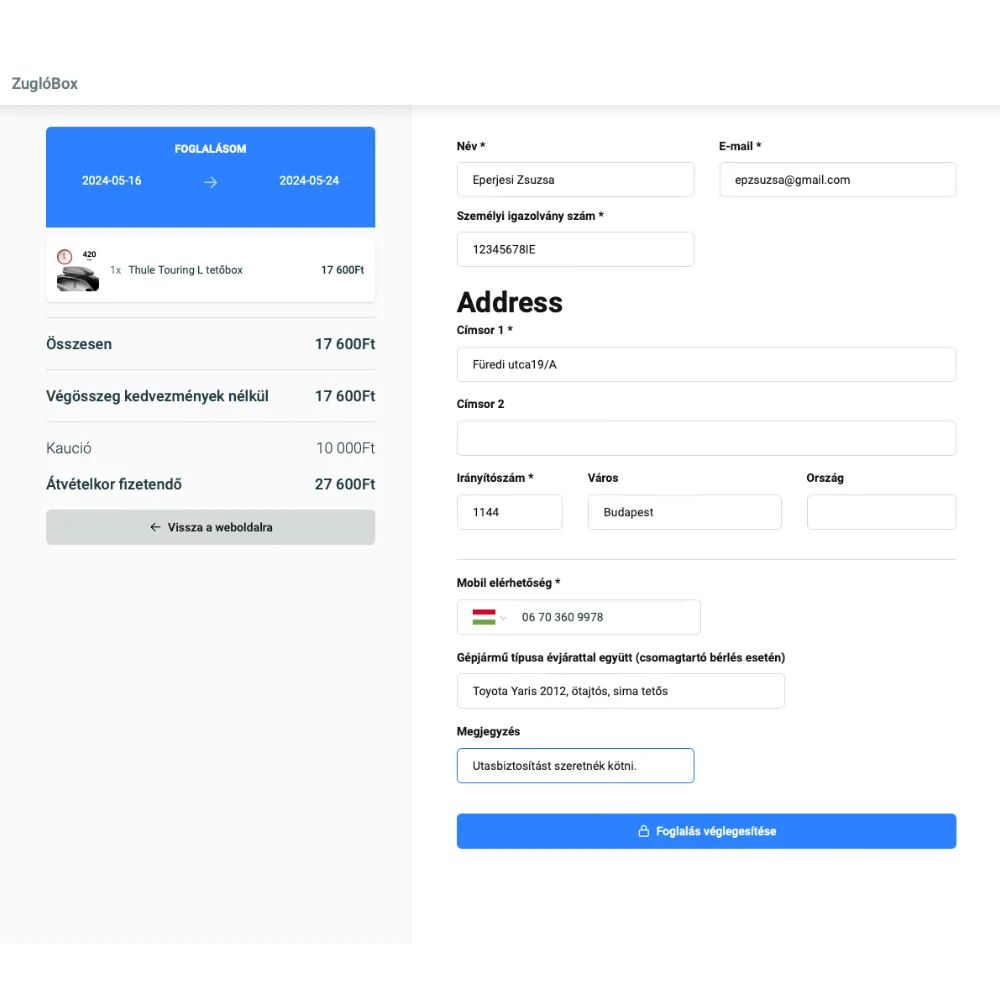Click the Thule Touring L roof box thumbnail
This screenshot has height=1000, width=1000.
pos(78,270)
